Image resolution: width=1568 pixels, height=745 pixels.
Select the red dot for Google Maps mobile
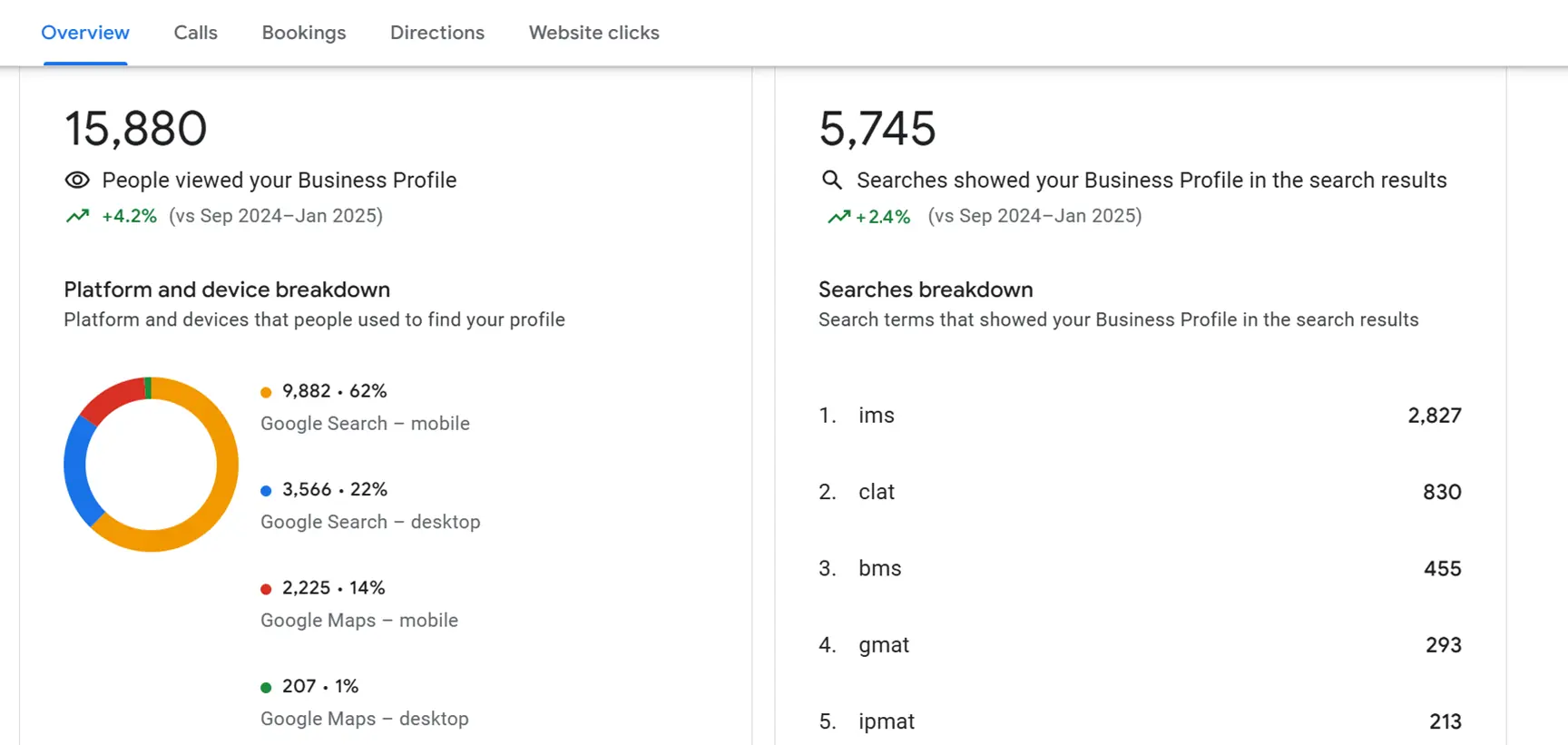265,588
